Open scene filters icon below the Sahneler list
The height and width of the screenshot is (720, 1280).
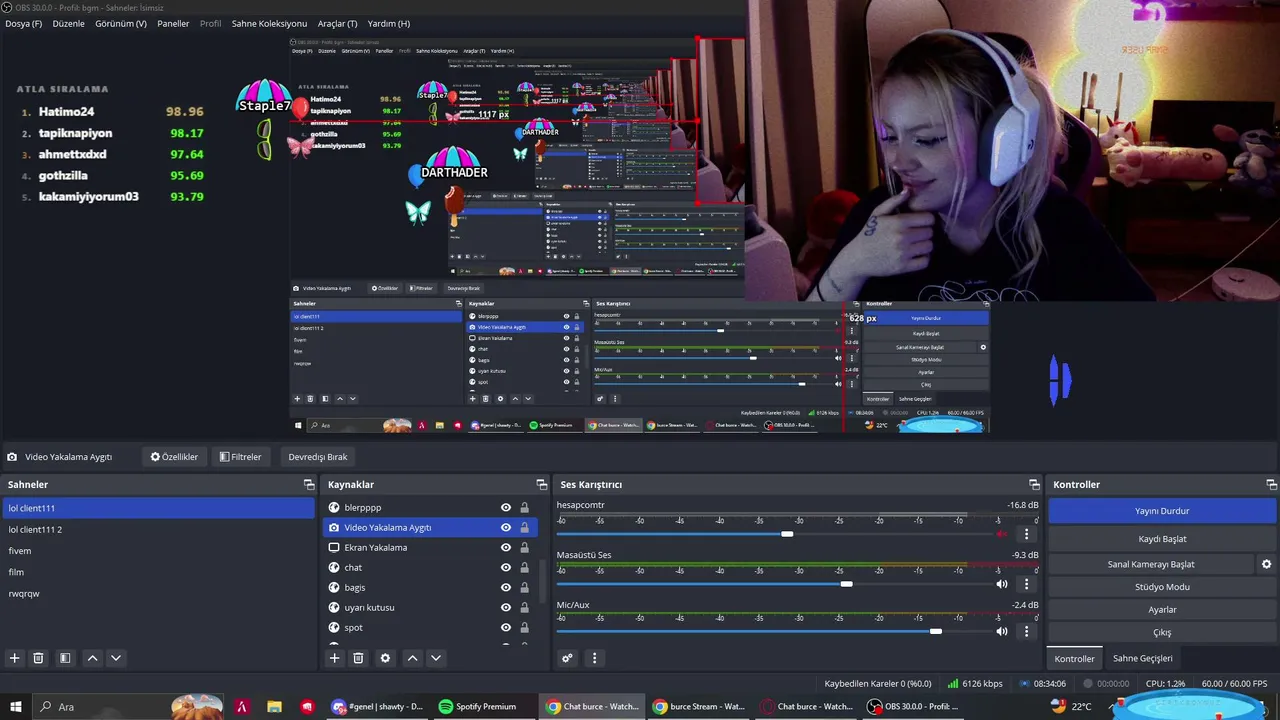(x=65, y=658)
